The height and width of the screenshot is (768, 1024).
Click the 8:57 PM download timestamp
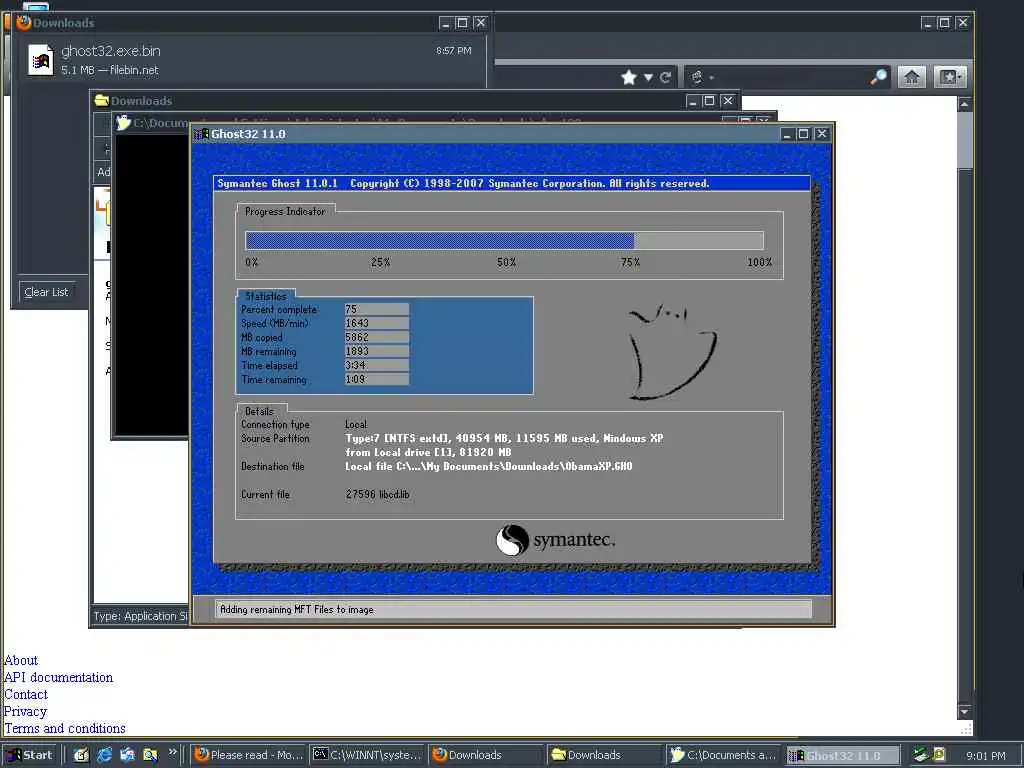click(453, 50)
